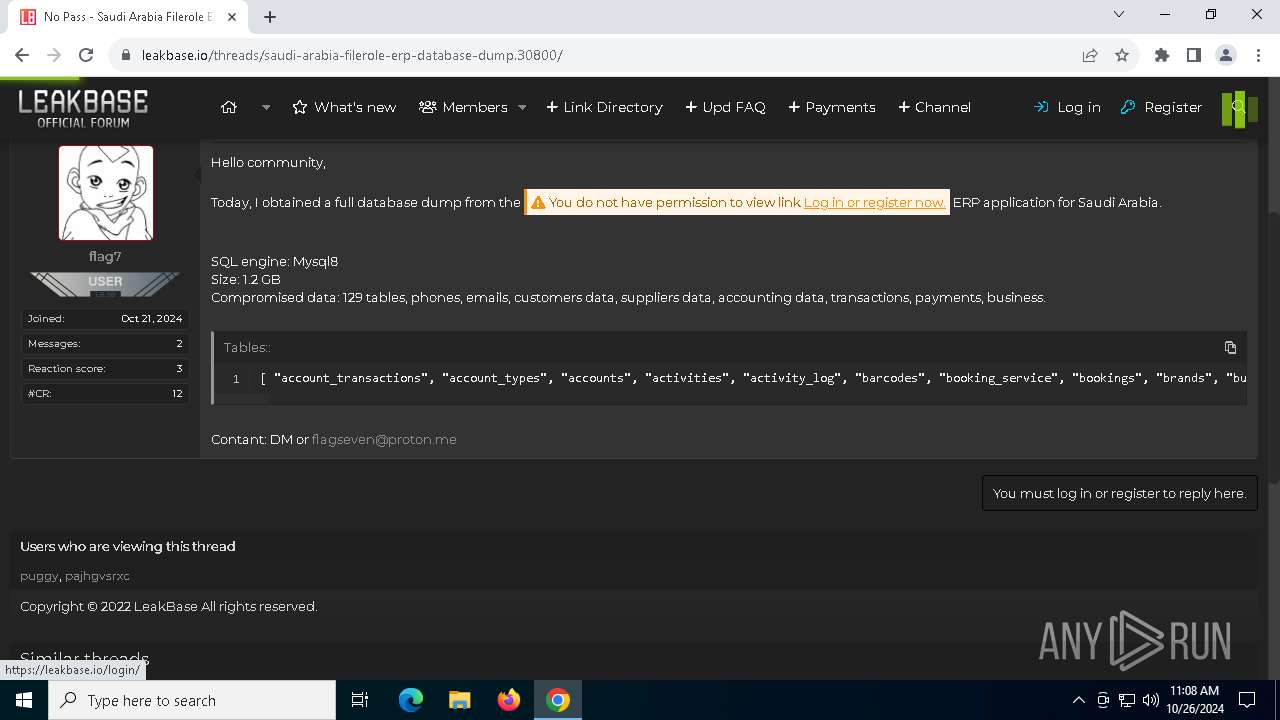Open the flag7 username profile
Screen dimensions: 1280x720
(x=105, y=257)
